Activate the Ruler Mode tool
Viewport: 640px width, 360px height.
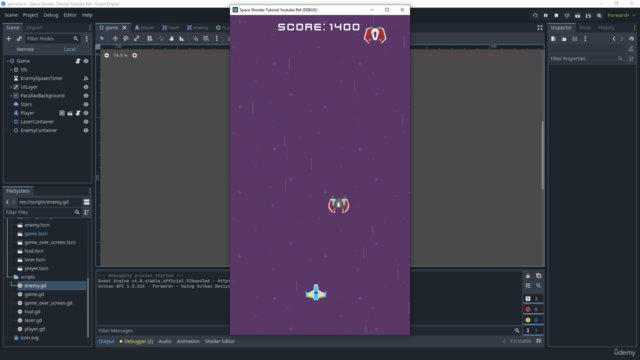[x=182, y=38]
